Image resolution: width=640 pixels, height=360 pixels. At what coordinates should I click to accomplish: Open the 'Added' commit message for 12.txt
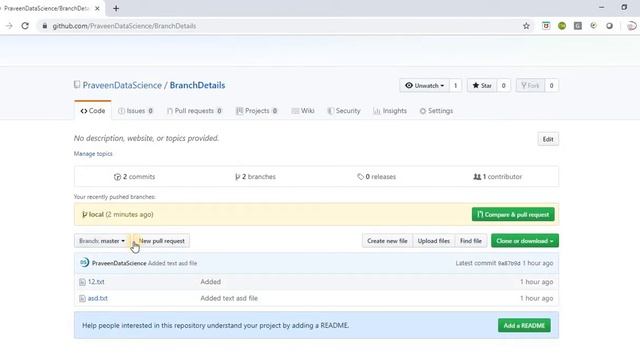pos(211,282)
